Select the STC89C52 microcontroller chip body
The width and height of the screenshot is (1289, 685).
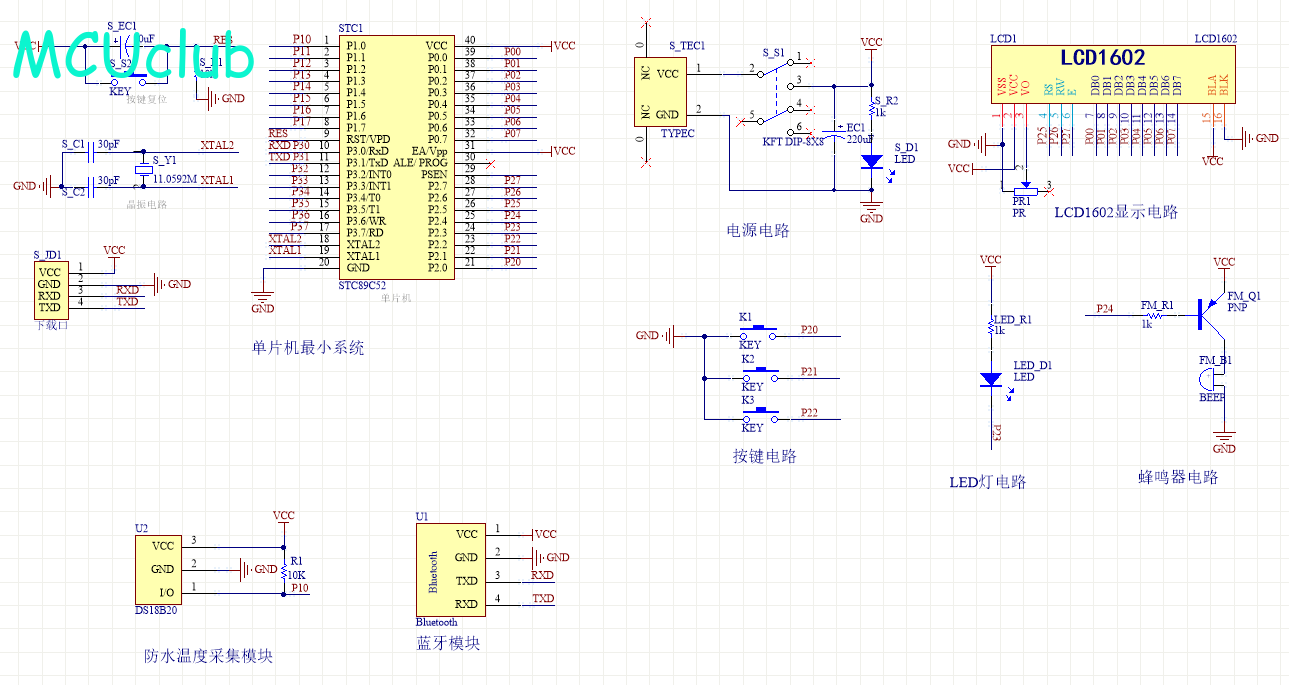pyautogui.click(x=396, y=157)
